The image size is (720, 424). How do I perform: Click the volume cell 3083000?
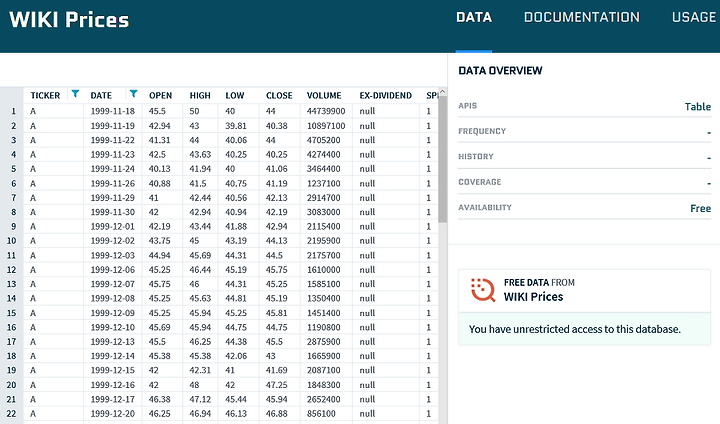click(x=324, y=212)
